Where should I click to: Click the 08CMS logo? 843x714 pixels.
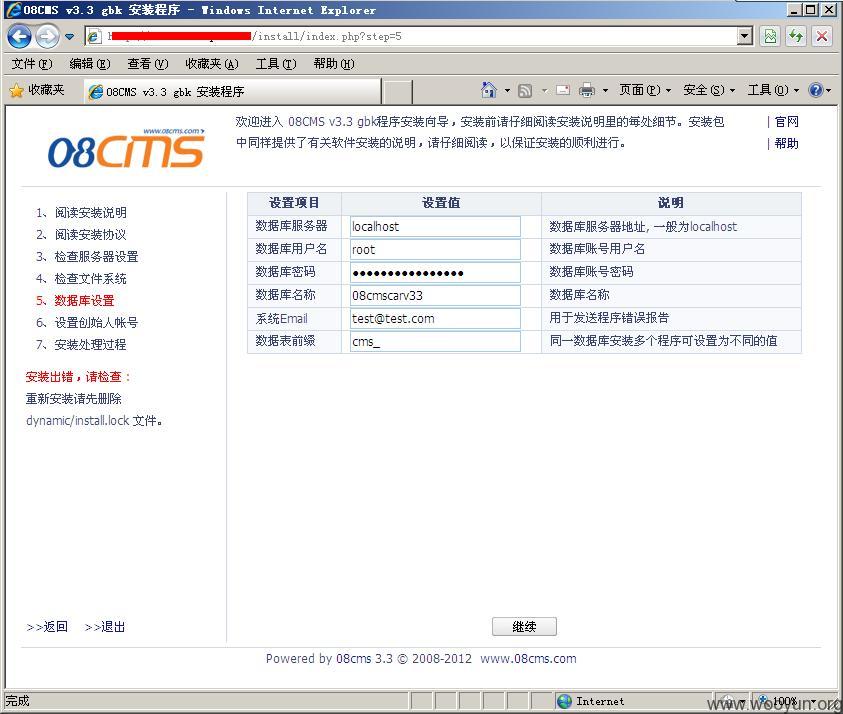[x=126, y=148]
